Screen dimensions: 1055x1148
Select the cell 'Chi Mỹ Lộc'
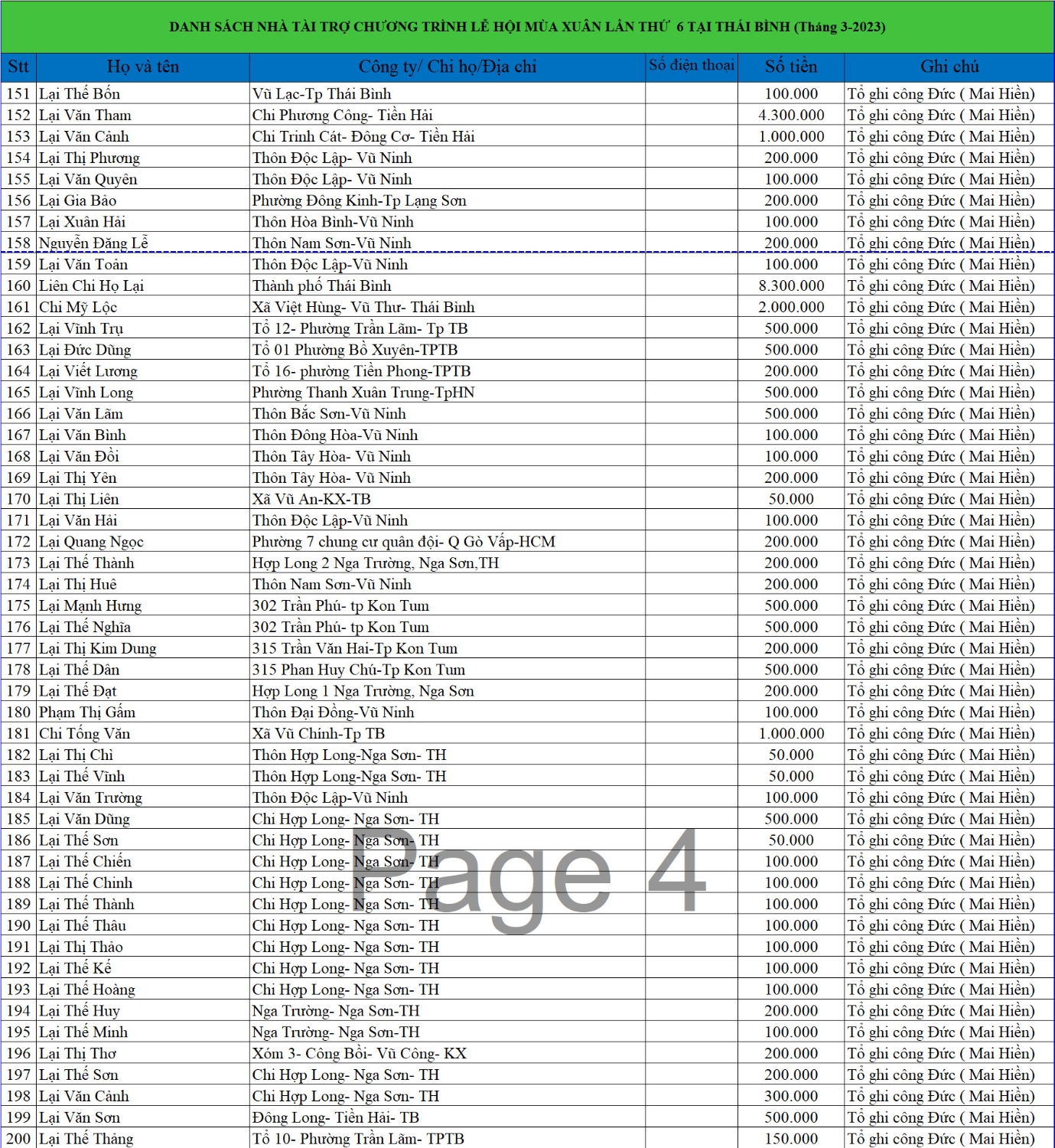point(78,308)
